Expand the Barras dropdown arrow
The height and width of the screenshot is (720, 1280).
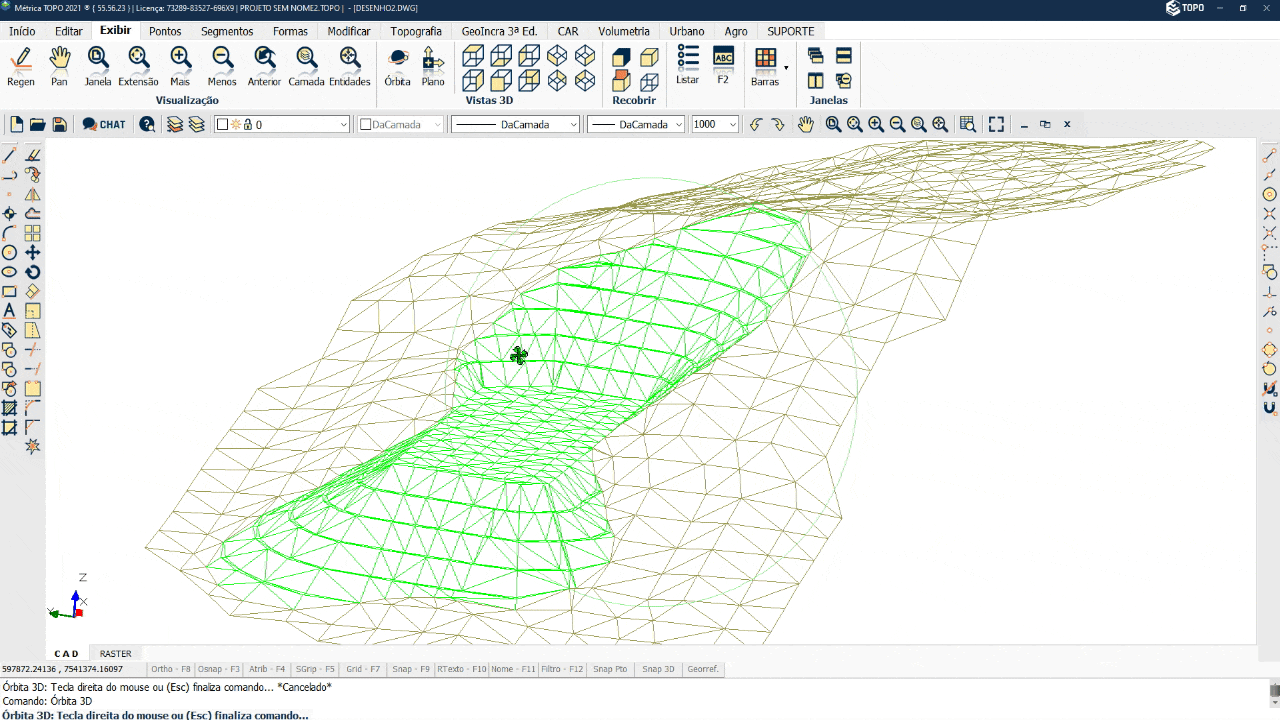click(786, 68)
